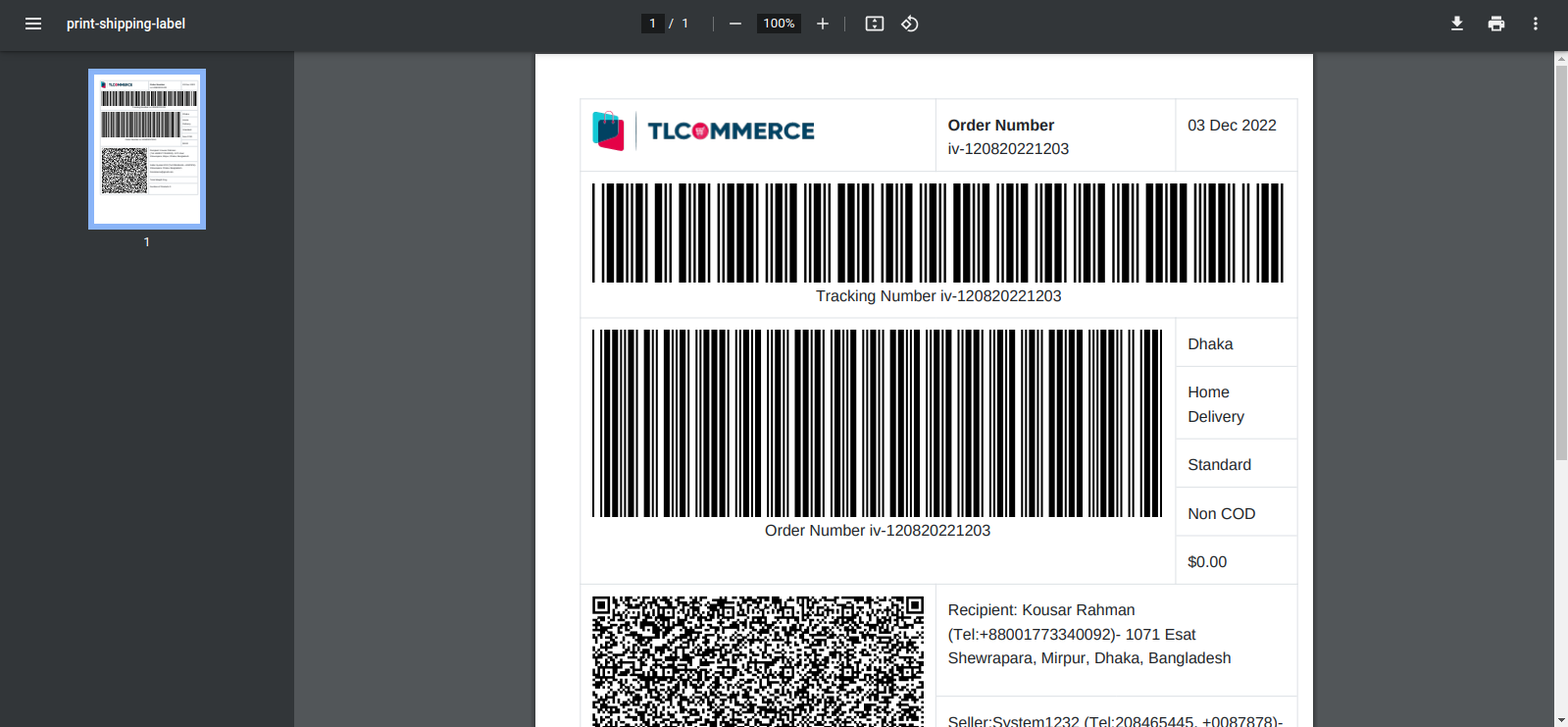Click the Order Number heading text
The image size is (1568, 727).
pos(1000,125)
